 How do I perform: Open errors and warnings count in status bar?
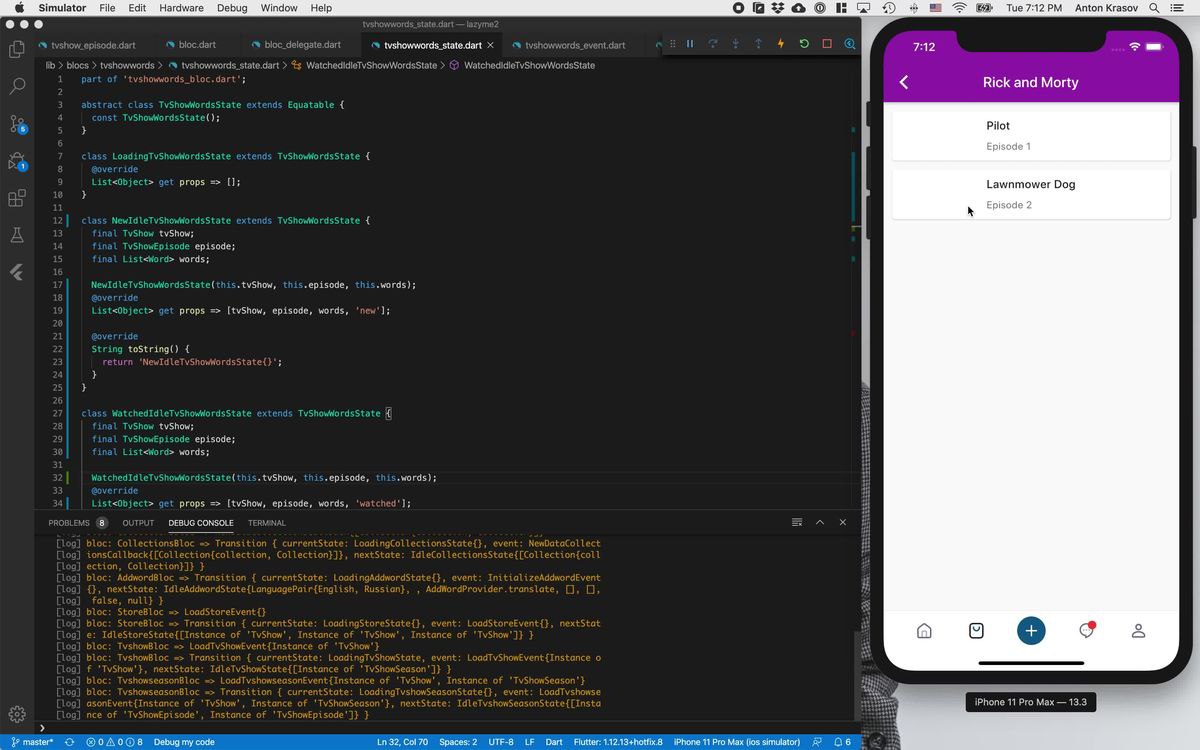point(114,742)
